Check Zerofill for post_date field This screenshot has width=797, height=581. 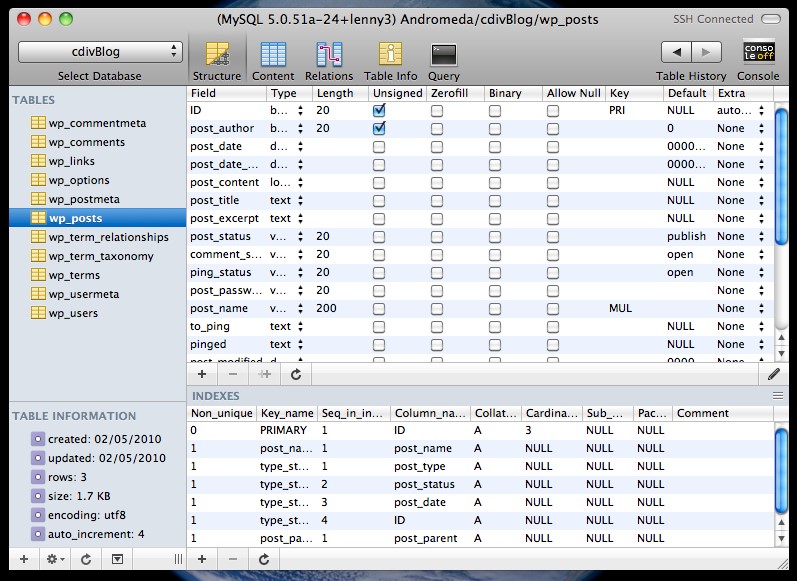click(x=437, y=147)
